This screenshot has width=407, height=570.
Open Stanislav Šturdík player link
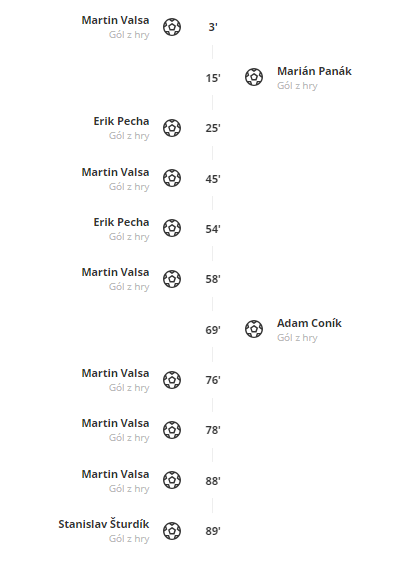[x=104, y=524]
